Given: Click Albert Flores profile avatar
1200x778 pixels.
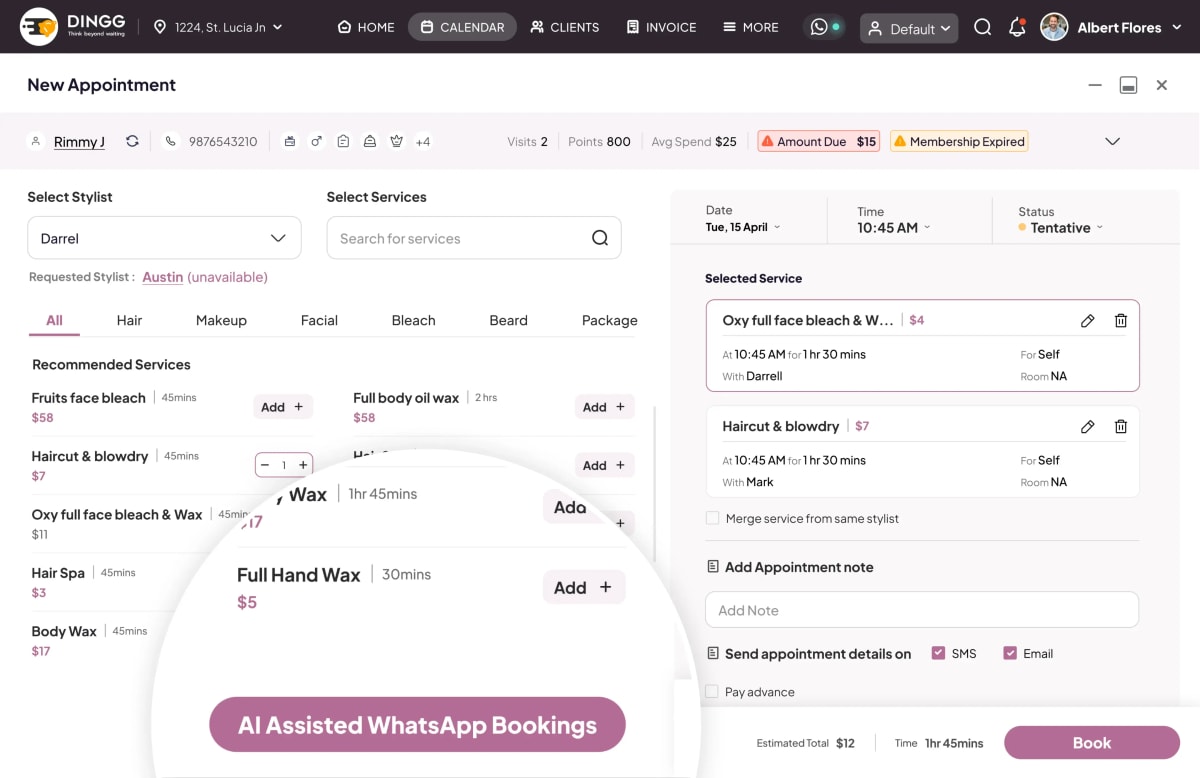Looking at the screenshot, I should pyautogui.click(x=1054, y=27).
